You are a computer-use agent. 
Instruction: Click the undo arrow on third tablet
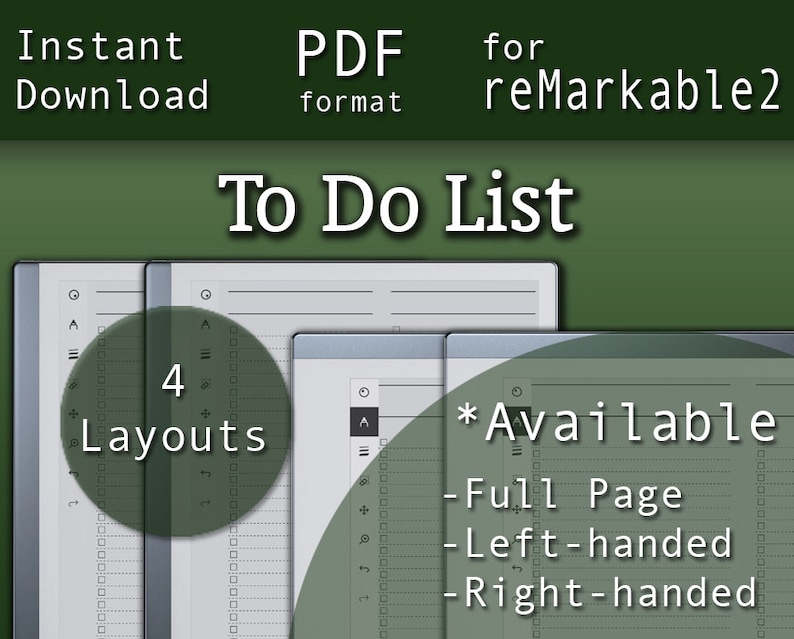[364, 569]
